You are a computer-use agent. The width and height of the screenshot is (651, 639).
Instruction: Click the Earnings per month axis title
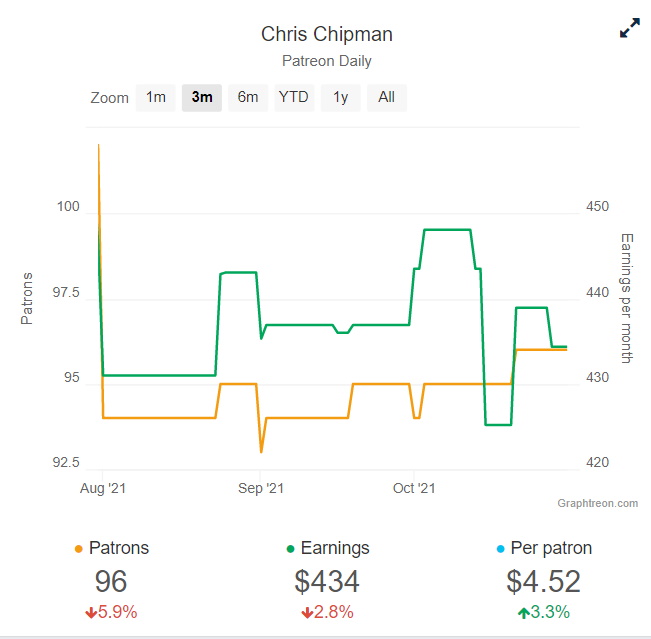coord(627,298)
